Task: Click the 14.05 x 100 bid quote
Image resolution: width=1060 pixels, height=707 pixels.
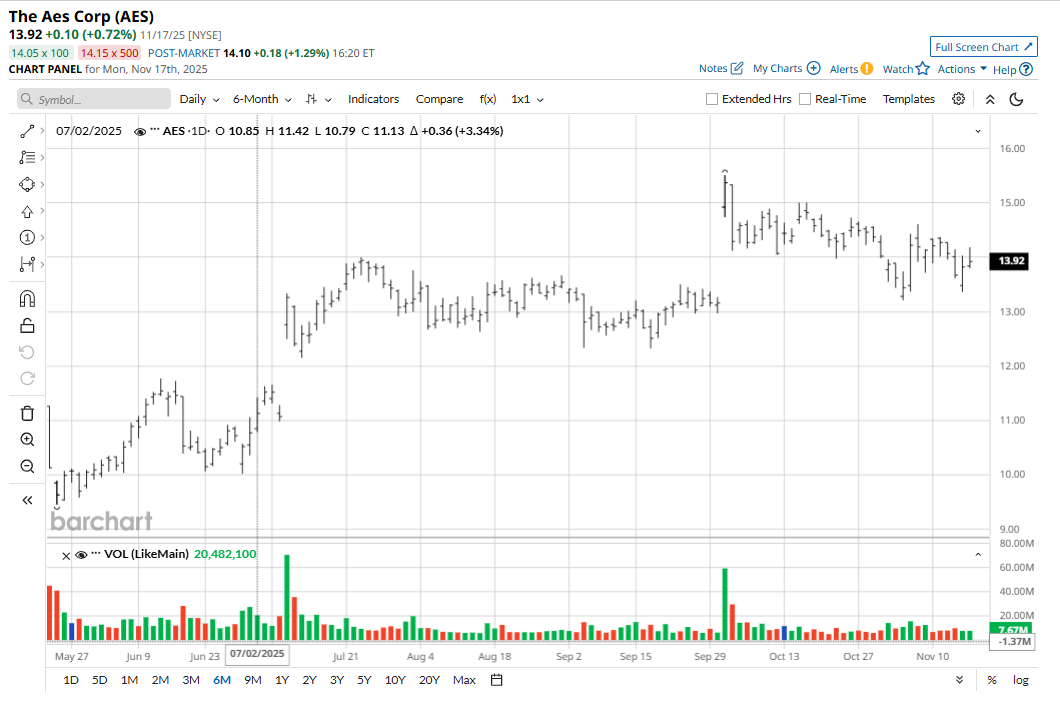Action: pyautogui.click(x=40, y=53)
